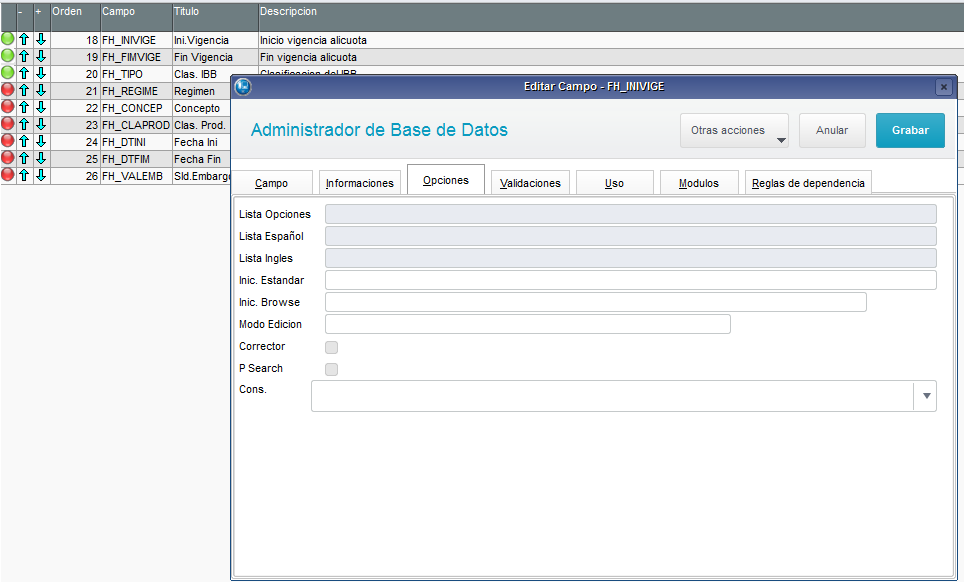Select the Opciones tab

coord(446,180)
